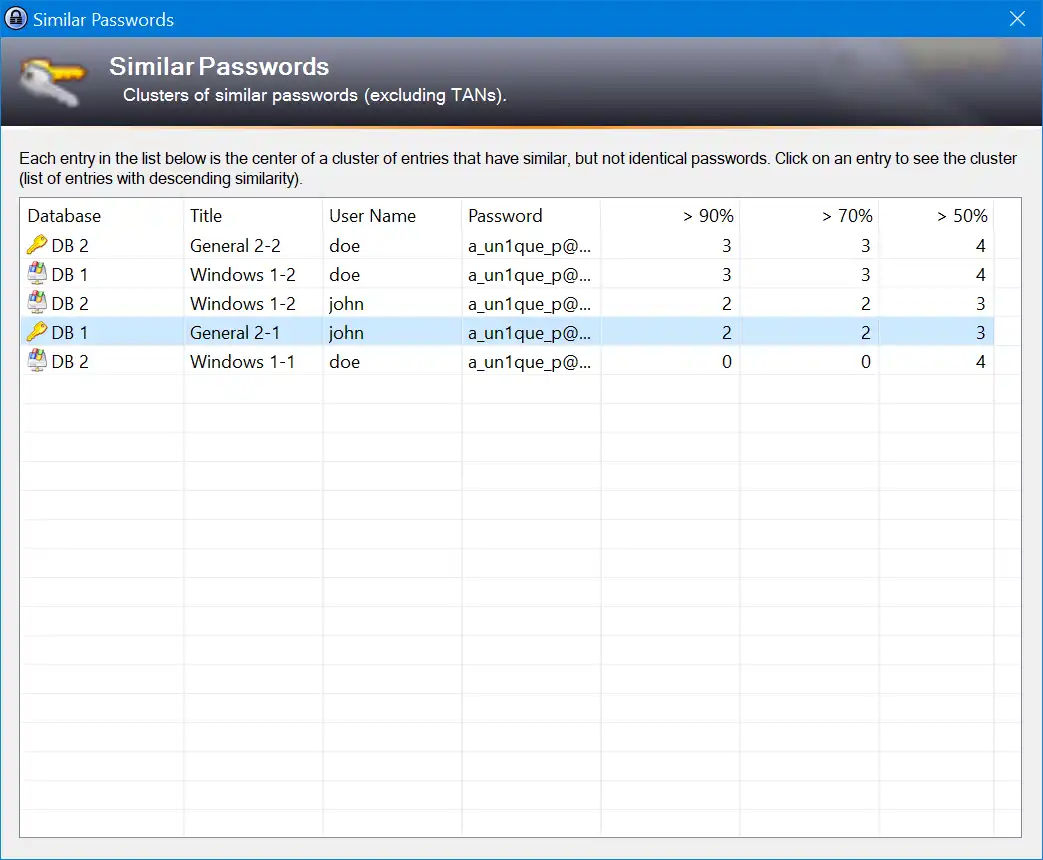1043x860 pixels.
Task: Click Windows icon of Windows 1-1 row
Action: tap(37, 360)
